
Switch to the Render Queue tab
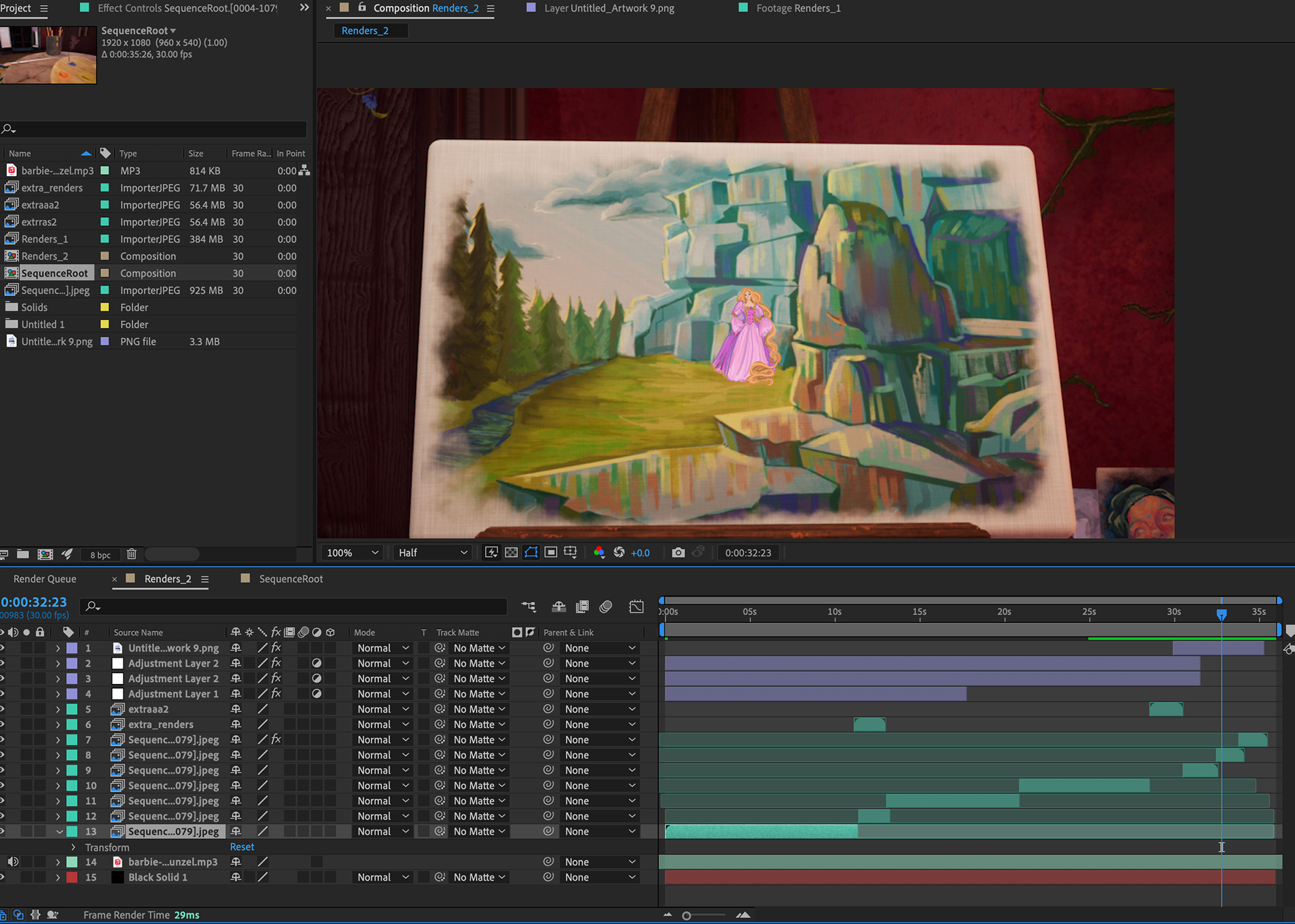pos(45,579)
